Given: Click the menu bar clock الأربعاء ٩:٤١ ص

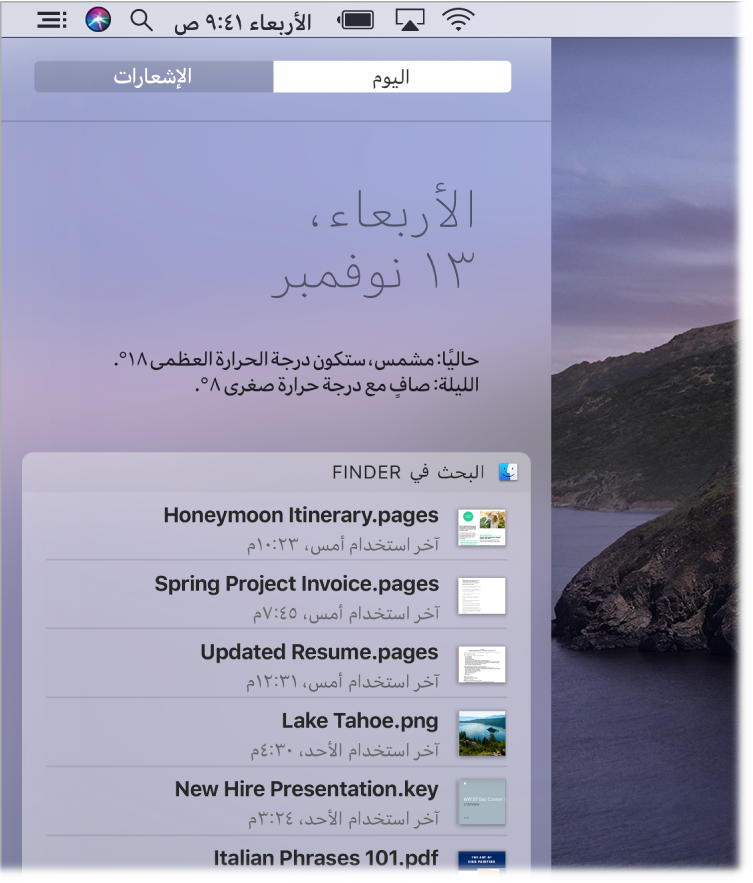Looking at the screenshot, I should 242,23.
